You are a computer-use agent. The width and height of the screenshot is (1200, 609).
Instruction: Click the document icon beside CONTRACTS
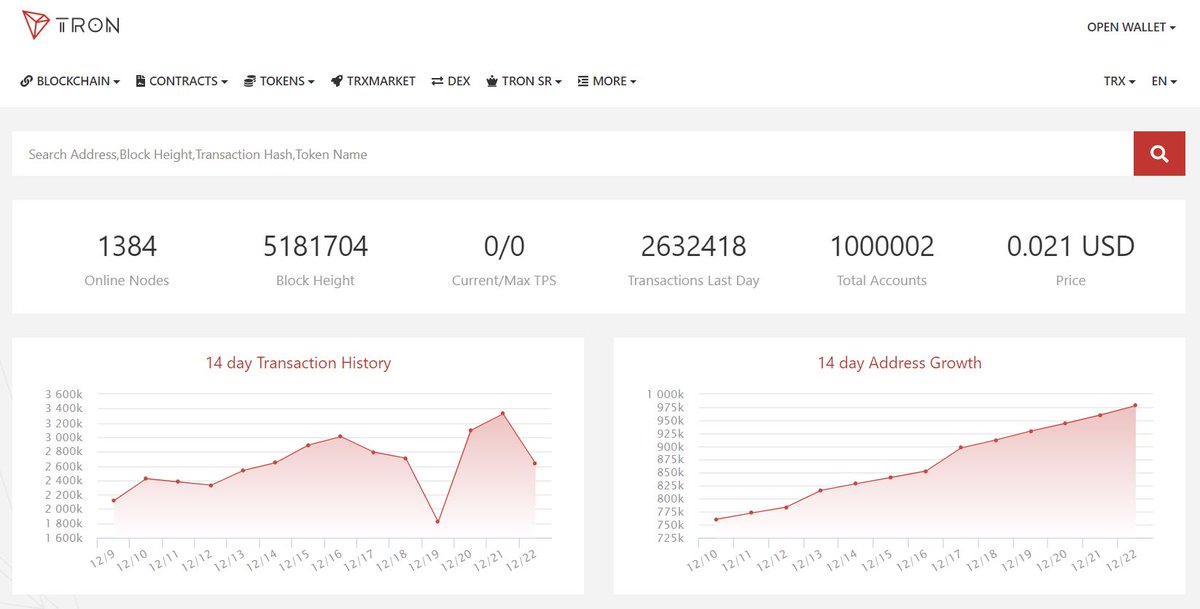click(141, 81)
